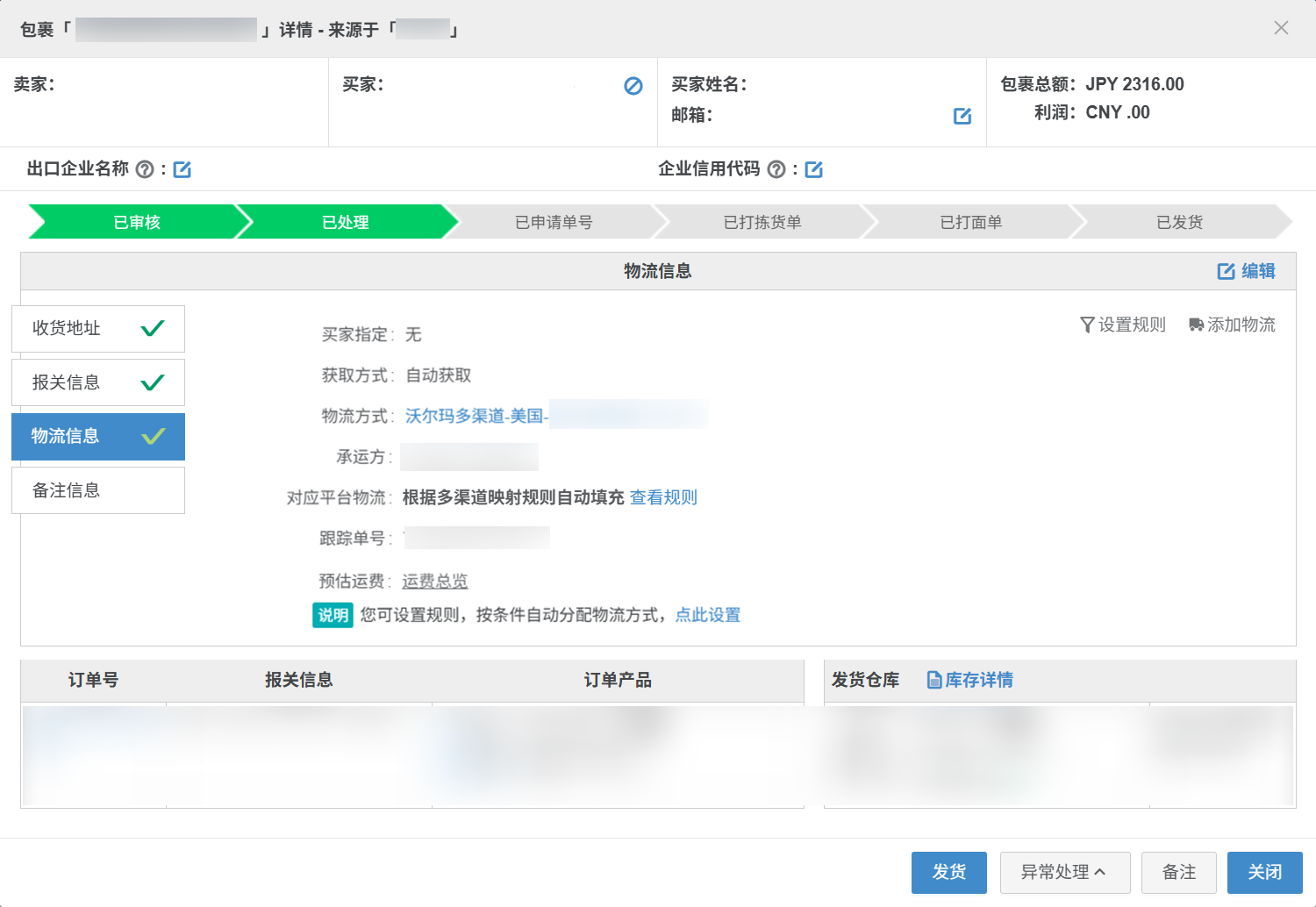Image resolution: width=1316 pixels, height=907 pixels.
Task: Click 编辑 in the 物流信息 header
Action: pyautogui.click(x=1247, y=271)
